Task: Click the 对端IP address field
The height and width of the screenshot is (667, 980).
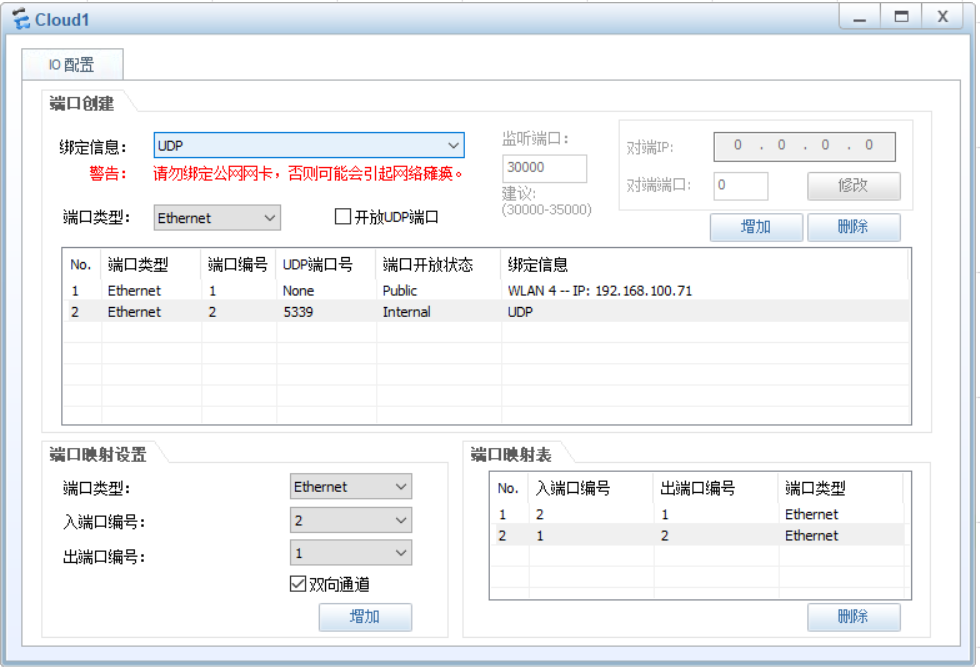Action: click(804, 146)
